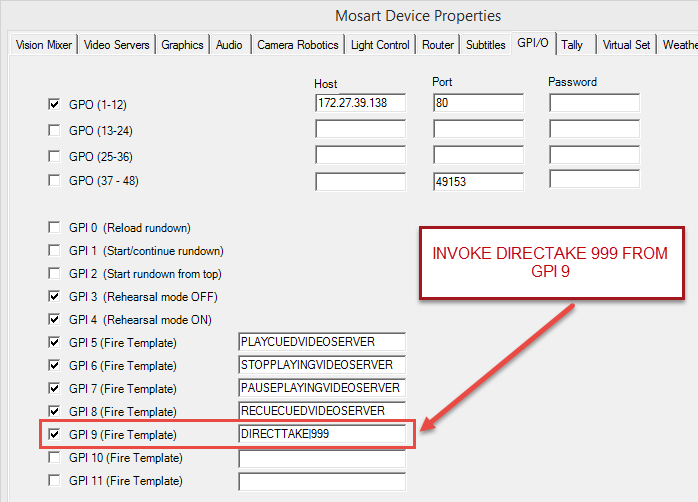Enable the GPO (13-24) checkbox
Screen dimensions: 698x502
tap(54, 129)
